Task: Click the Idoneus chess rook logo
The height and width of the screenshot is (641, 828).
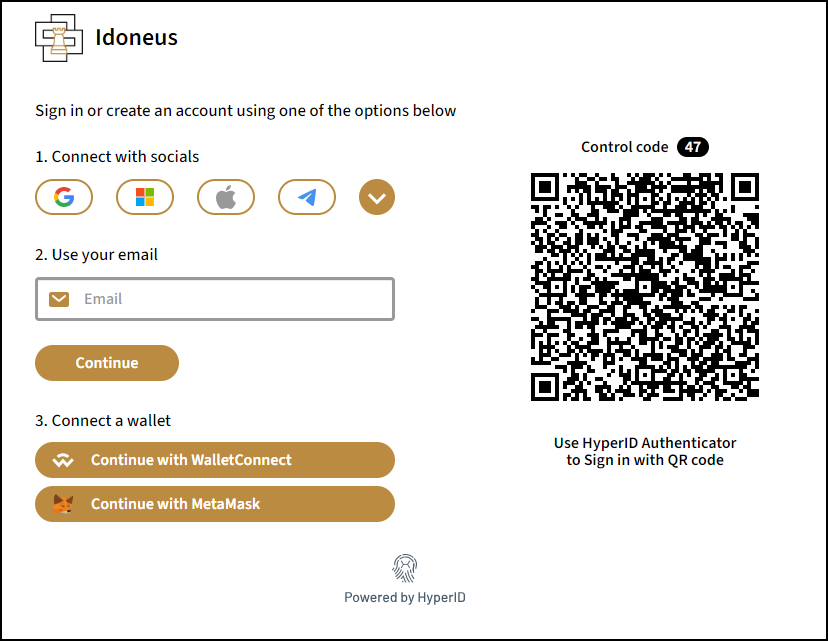Action: pyautogui.click(x=58, y=38)
